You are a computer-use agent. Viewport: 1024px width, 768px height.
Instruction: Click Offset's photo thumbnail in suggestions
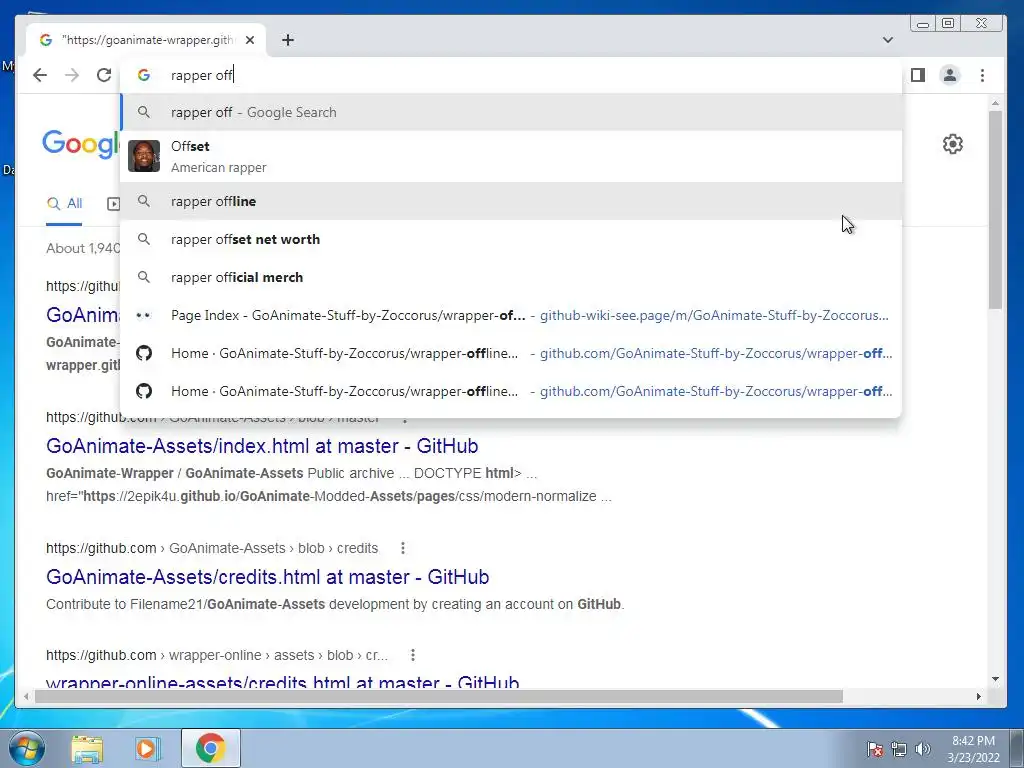click(x=144, y=156)
